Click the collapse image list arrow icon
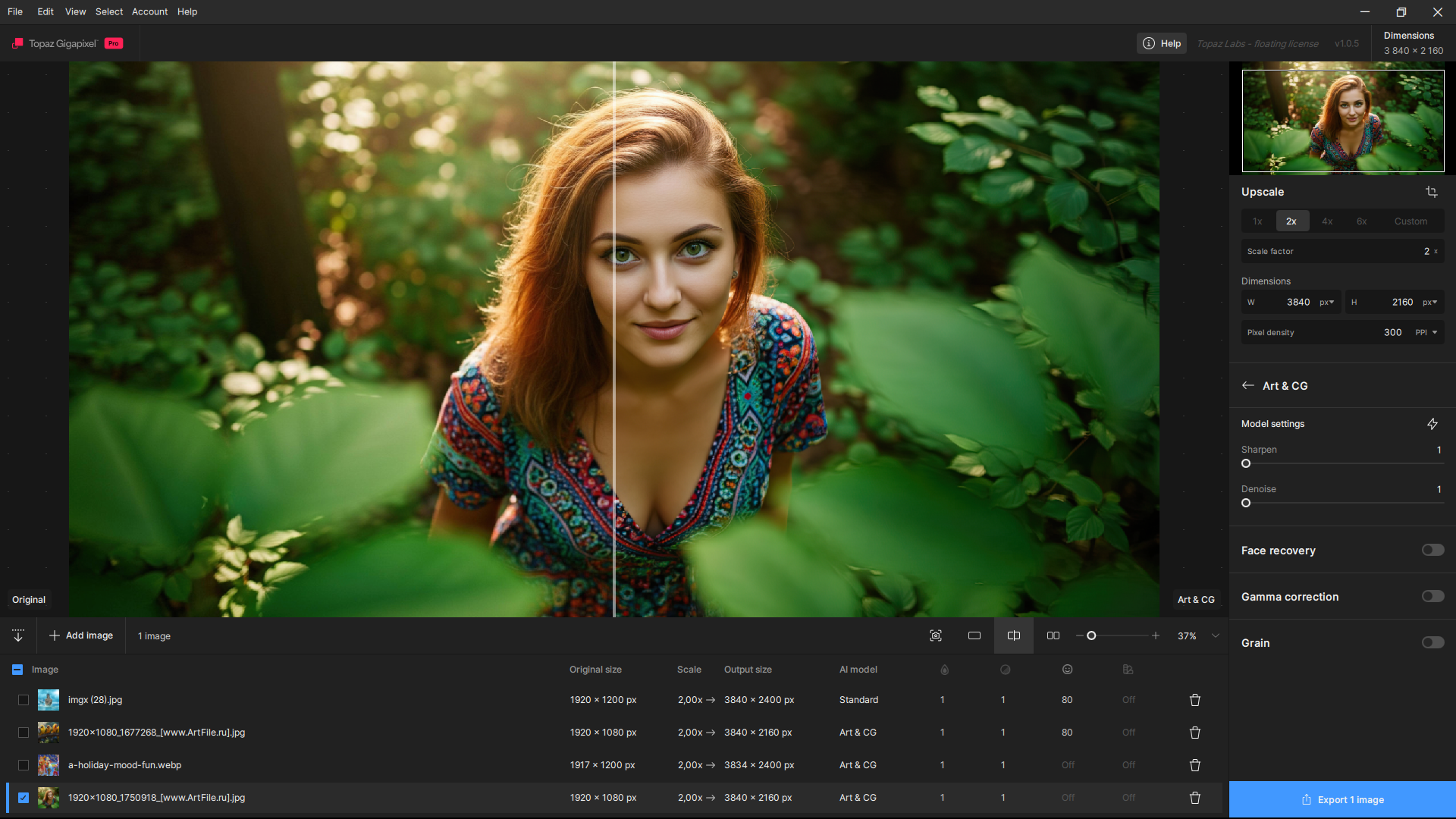Viewport: 1456px width, 819px height. (18, 635)
